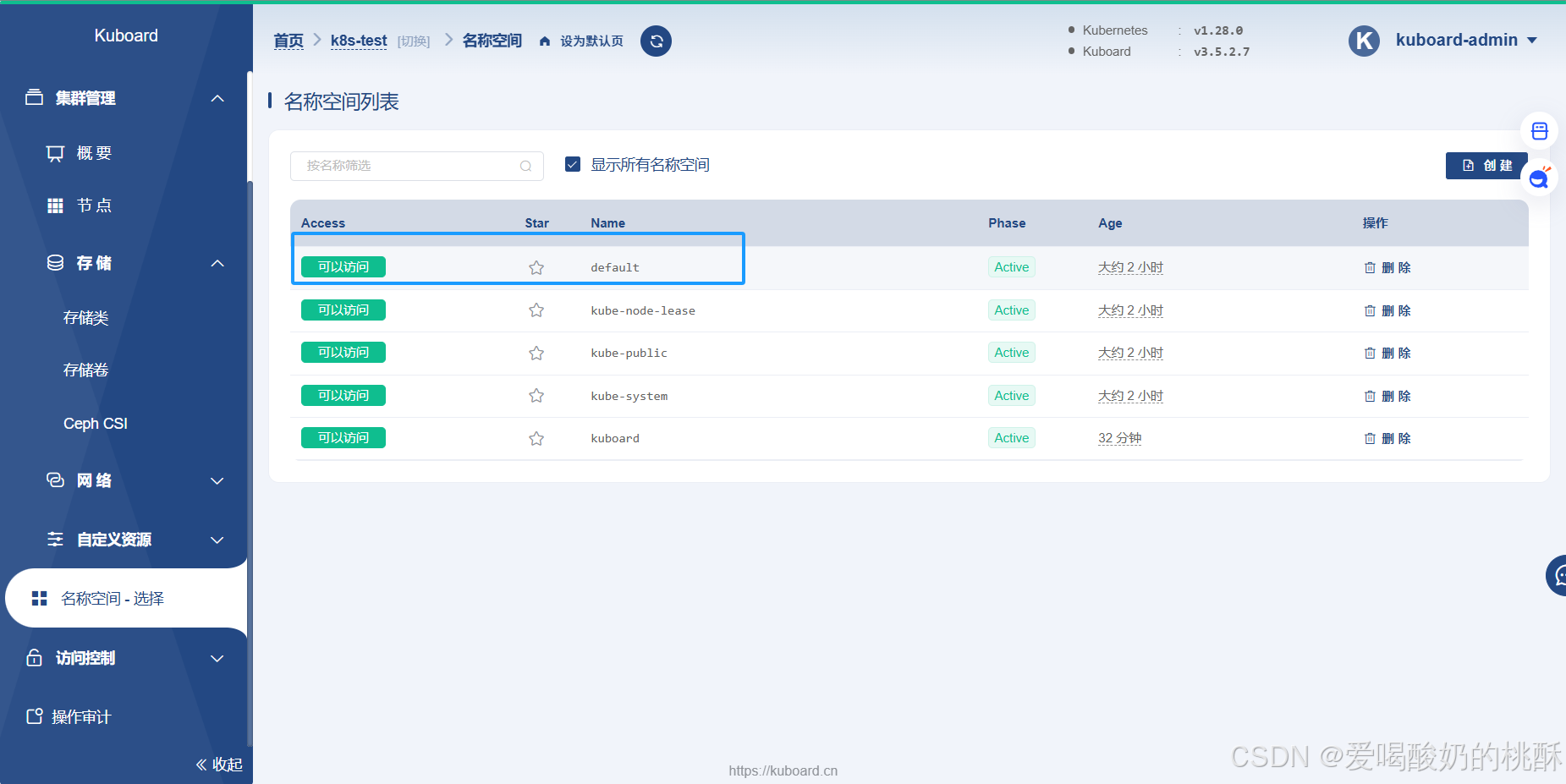Open the floating chat assistant icon

click(x=1539, y=178)
